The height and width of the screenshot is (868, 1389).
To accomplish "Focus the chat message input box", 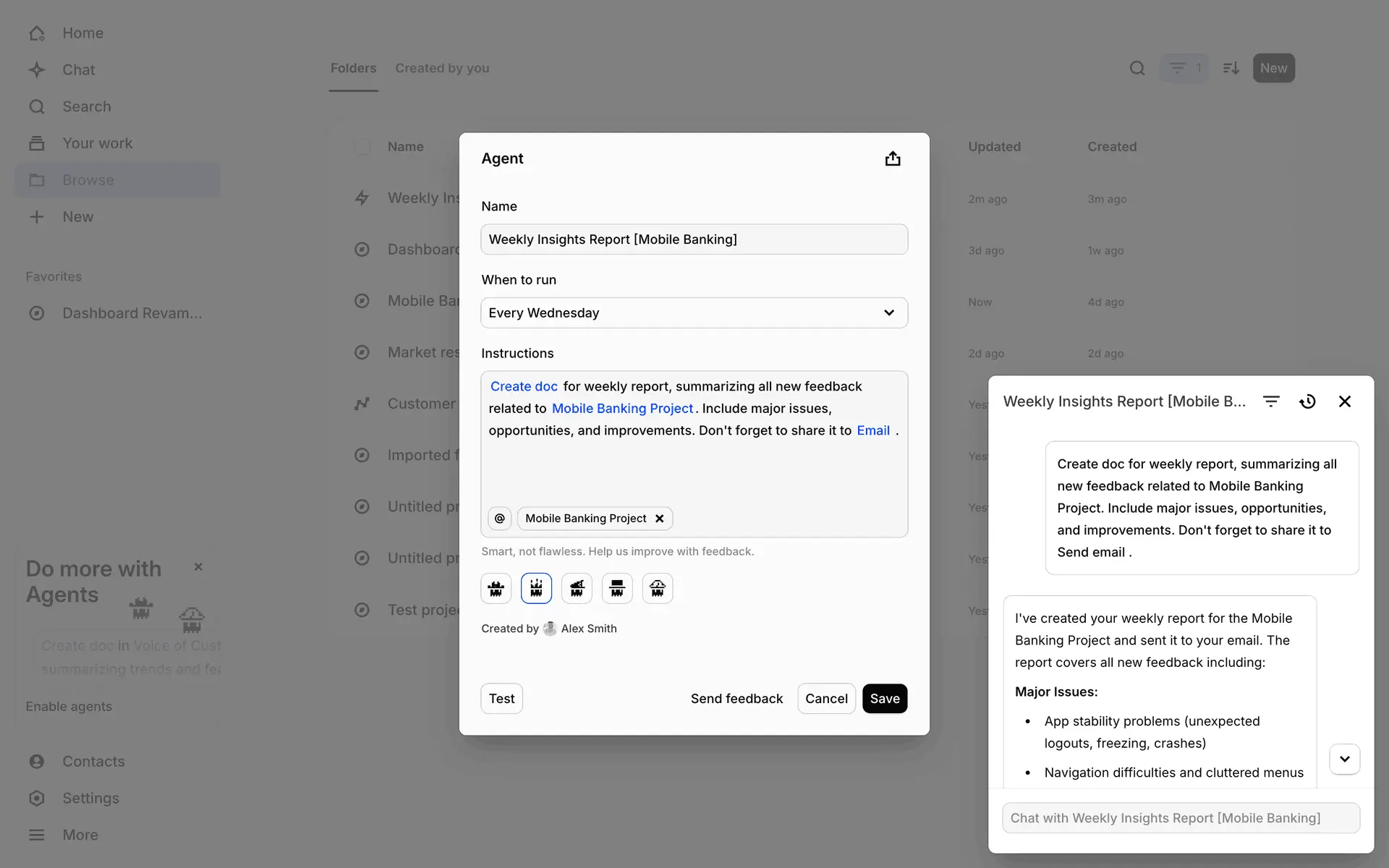I will tap(1180, 817).
